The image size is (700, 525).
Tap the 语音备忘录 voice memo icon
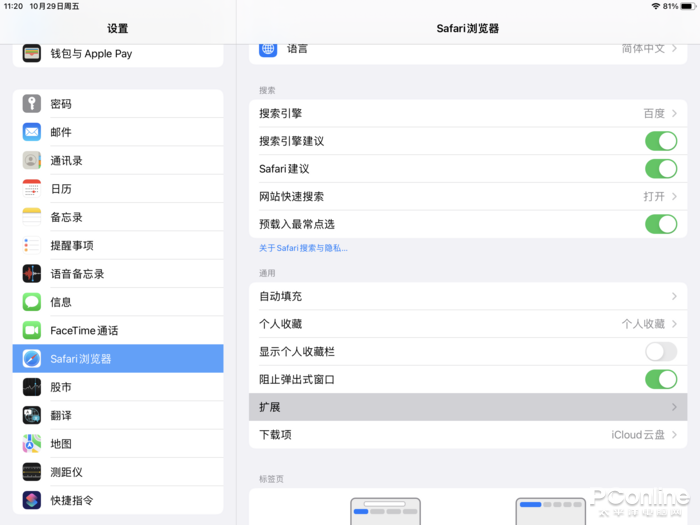pyautogui.click(x=32, y=273)
